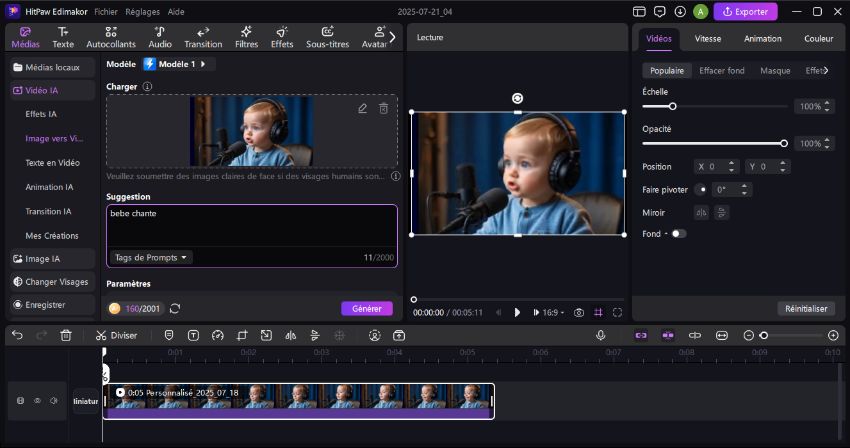Switch to the Couleur tab
Image resolution: width=850 pixels, height=448 pixels.
coord(819,39)
